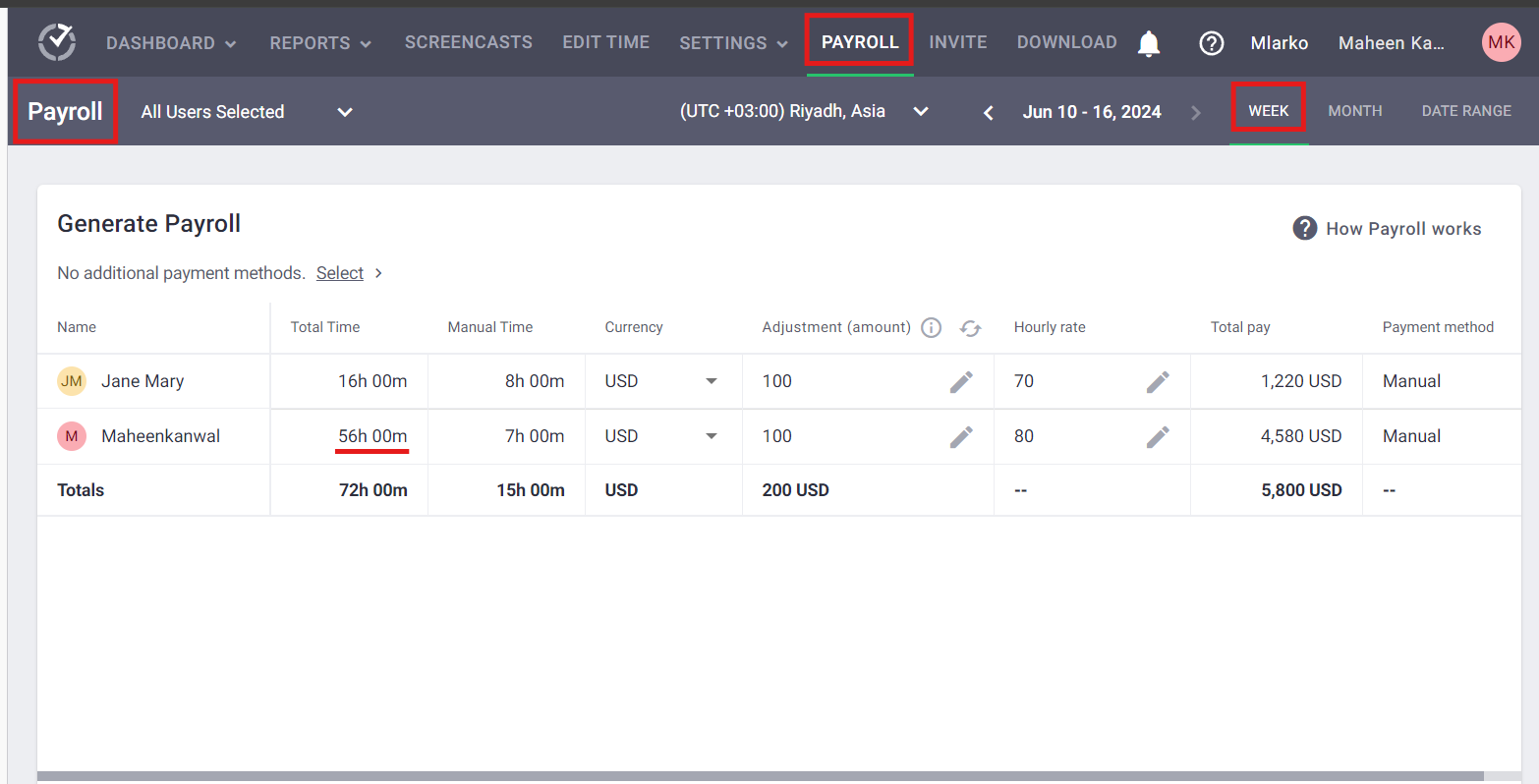Switch to the Week view tab
The height and width of the screenshot is (784, 1539).
(x=1269, y=111)
